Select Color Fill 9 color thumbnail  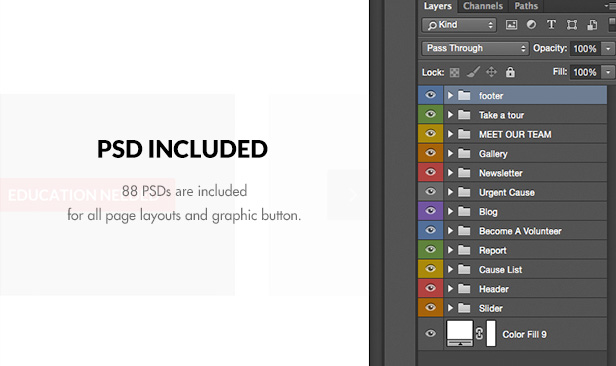(x=460, y=333)
